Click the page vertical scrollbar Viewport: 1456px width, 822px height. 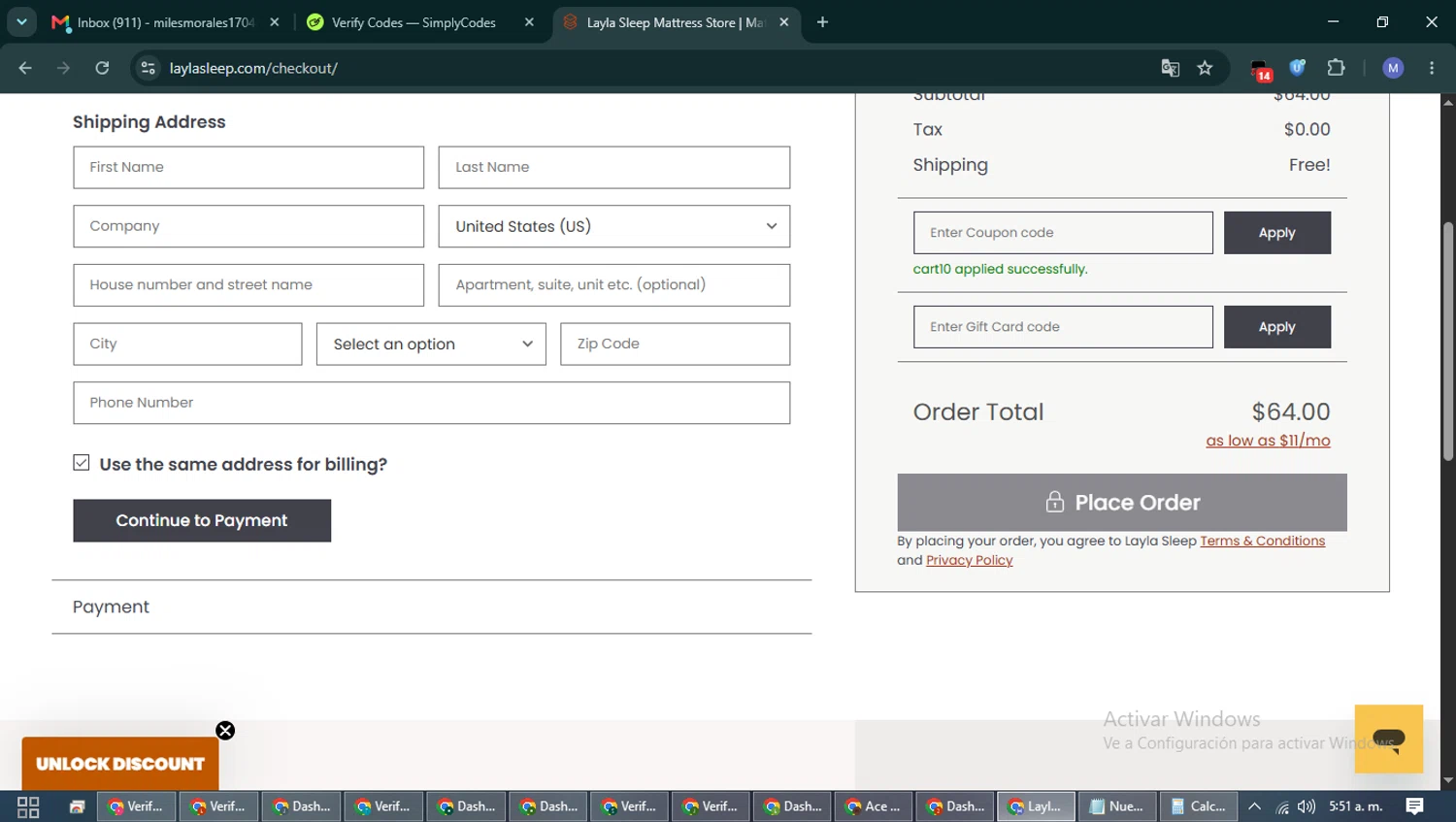click(x=1448, y=342)
